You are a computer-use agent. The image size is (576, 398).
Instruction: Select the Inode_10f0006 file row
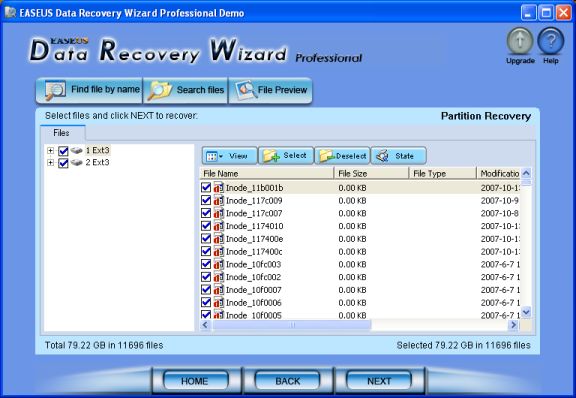[x=360, y=302]
